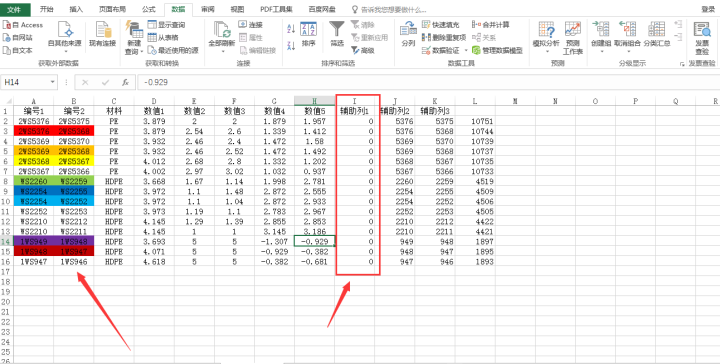Click the 高级 advanced filter button
Image resolution: width=720 pixels, height=364 pixels.
click(362, 50)
